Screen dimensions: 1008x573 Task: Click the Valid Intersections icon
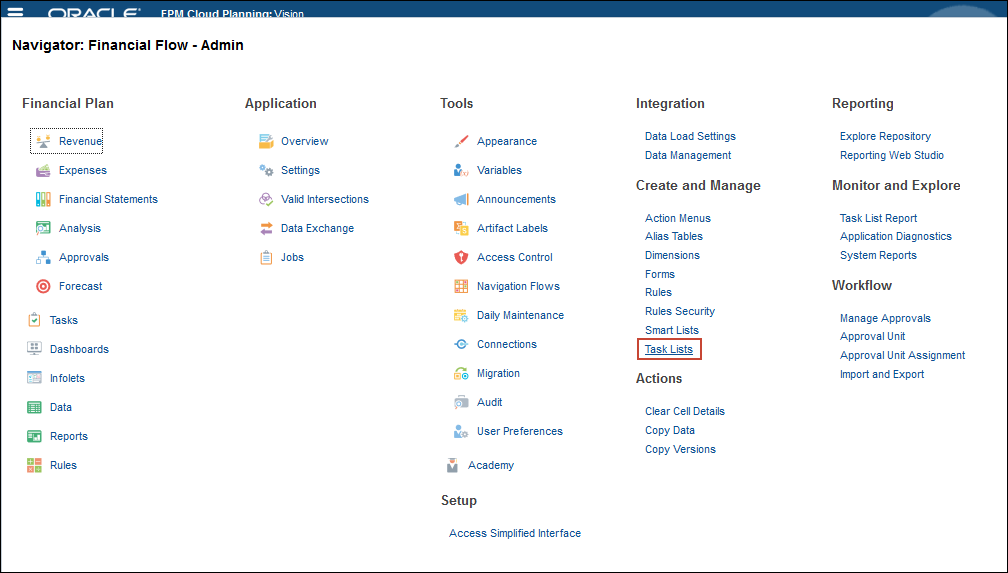pos(266,199)
